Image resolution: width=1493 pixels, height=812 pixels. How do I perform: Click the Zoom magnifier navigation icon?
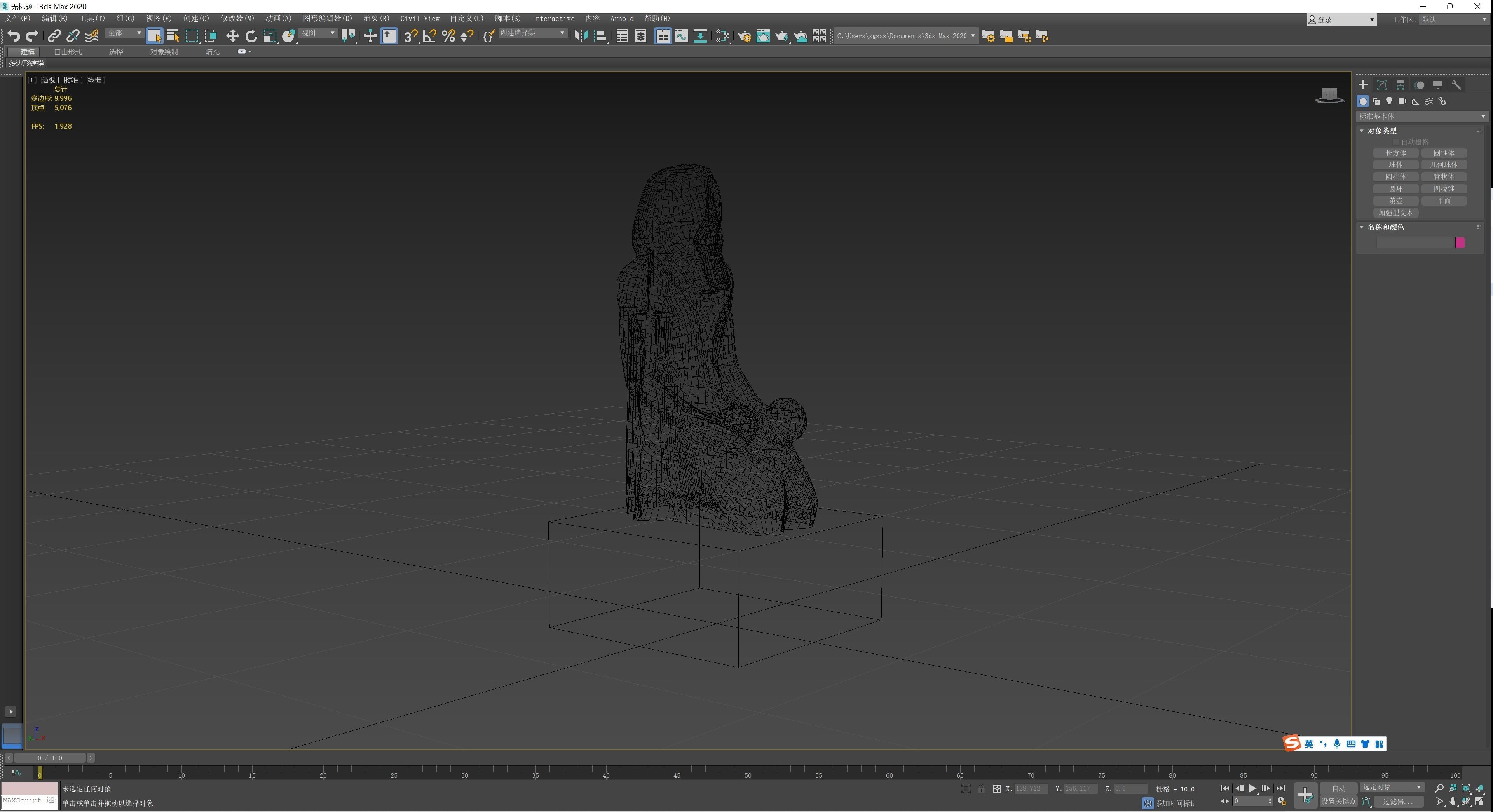point(1439,788)
